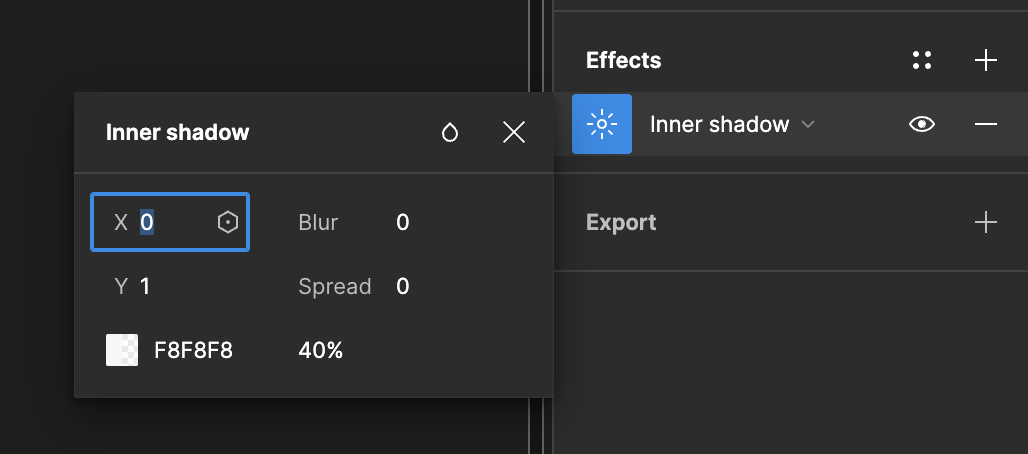The height and width of the screenshot is (454, 1028).
Task: Open the effect styles four-dot icon
Action: pos(922,60)
